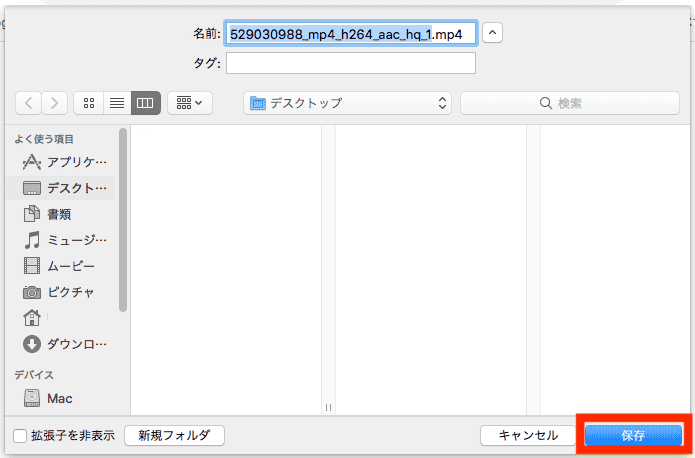Viewport: 695px width, 458px height.
Task: Click the column resize handle at bottom
Action: tap(328, 407)
